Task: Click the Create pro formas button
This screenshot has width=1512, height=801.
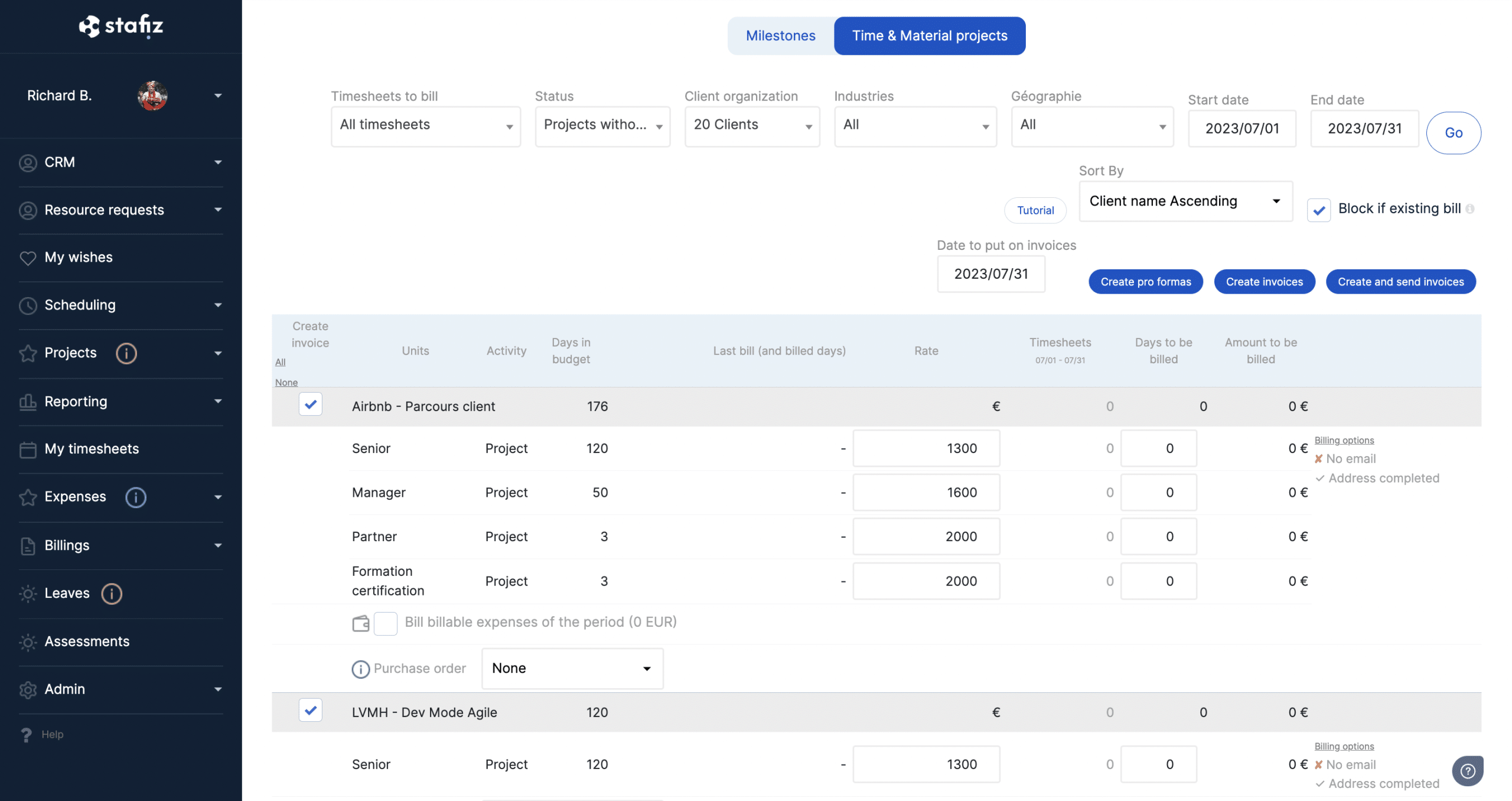Action: (1145, 282)
